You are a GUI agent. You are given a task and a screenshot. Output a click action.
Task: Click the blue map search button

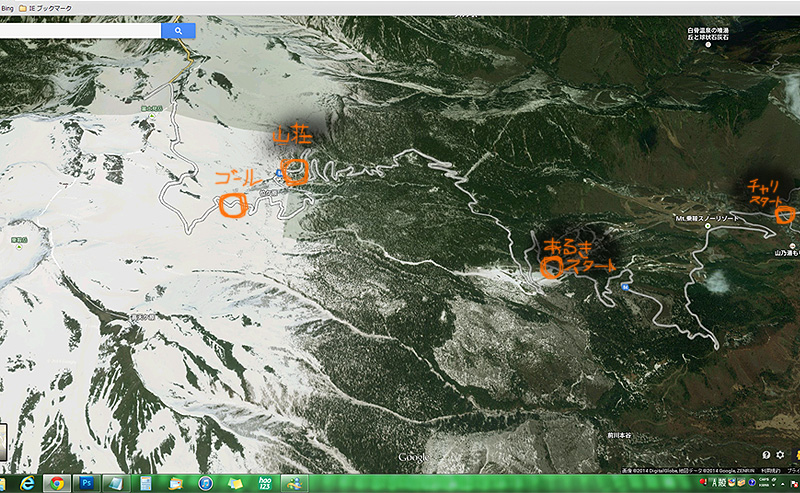click(178, 31)
